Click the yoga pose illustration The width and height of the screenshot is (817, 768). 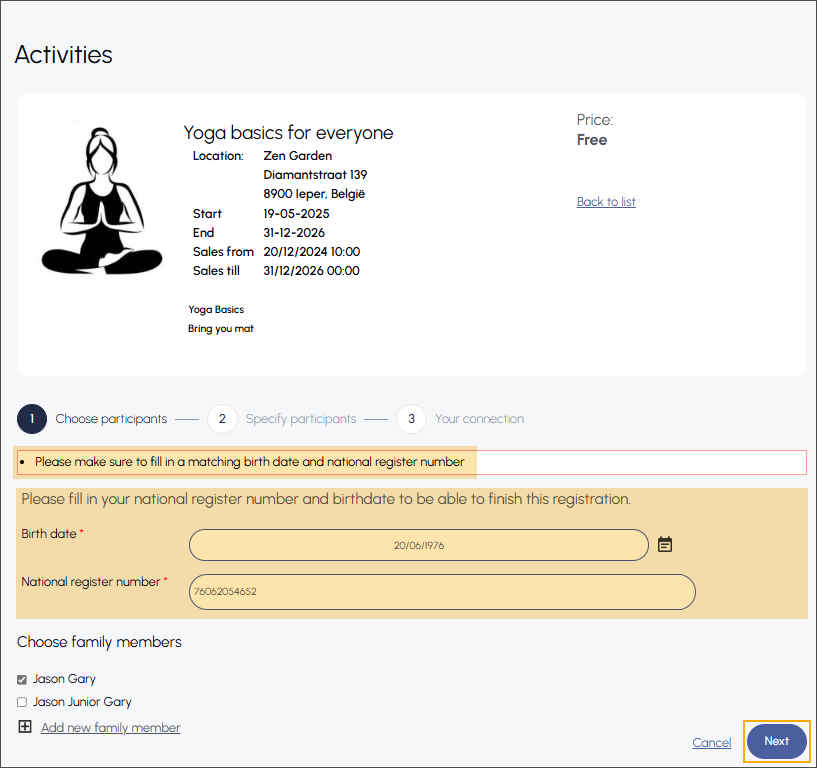(101, 201)
